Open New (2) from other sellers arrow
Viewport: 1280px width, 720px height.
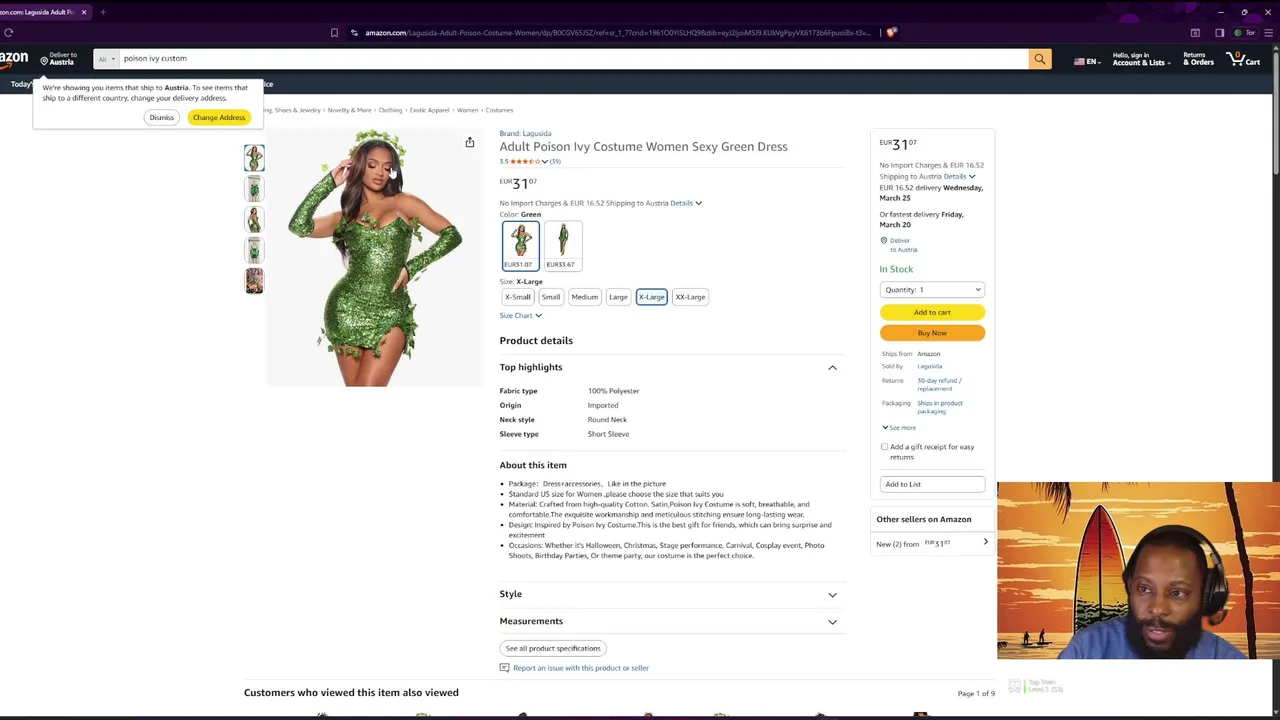pyautogui.click(x=985, y=542)
